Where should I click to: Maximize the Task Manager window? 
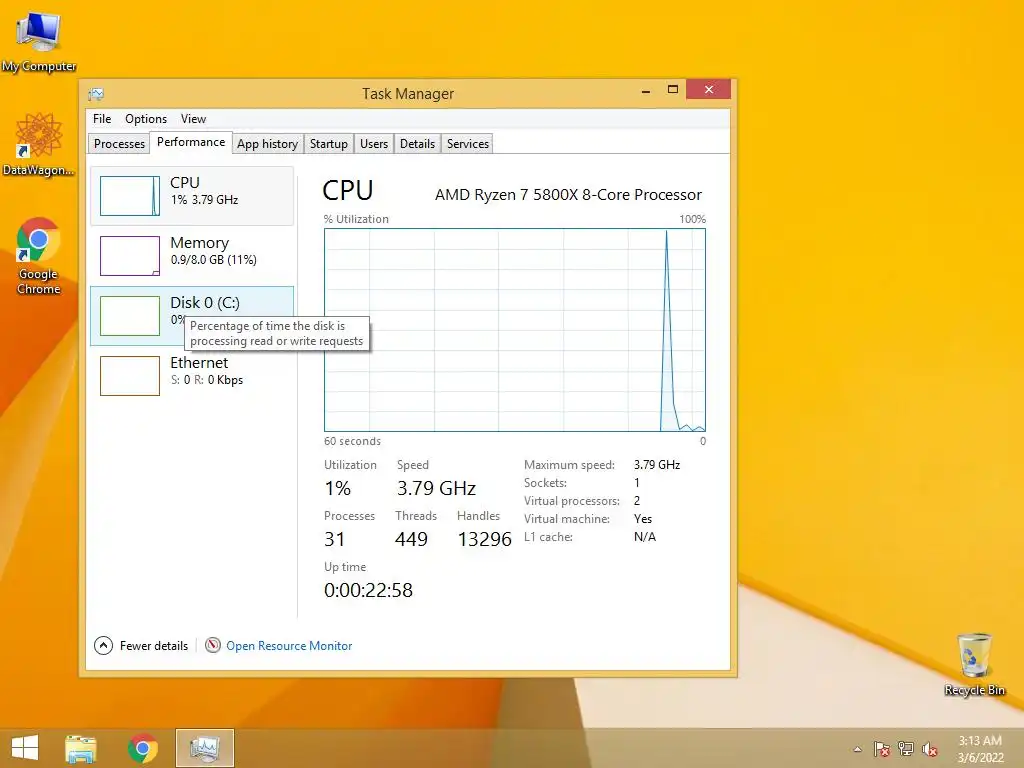point(673,90)
